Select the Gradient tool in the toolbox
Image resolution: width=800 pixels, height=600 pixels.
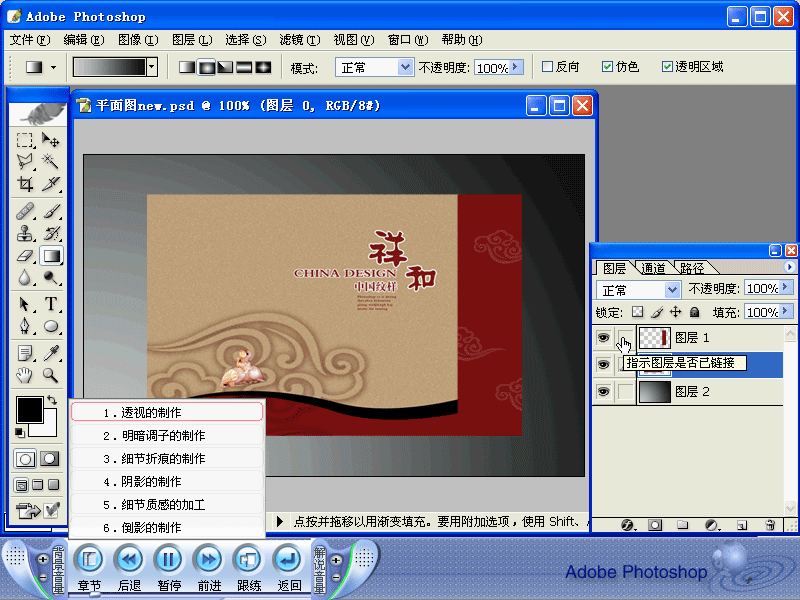pos(51,256)
